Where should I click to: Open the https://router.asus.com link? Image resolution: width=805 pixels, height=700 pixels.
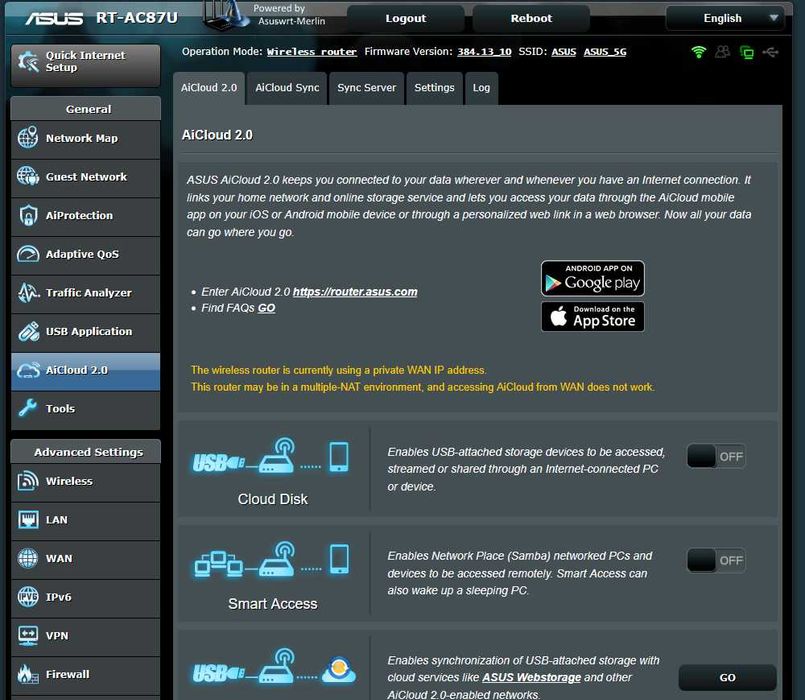[x=355, y=292]
